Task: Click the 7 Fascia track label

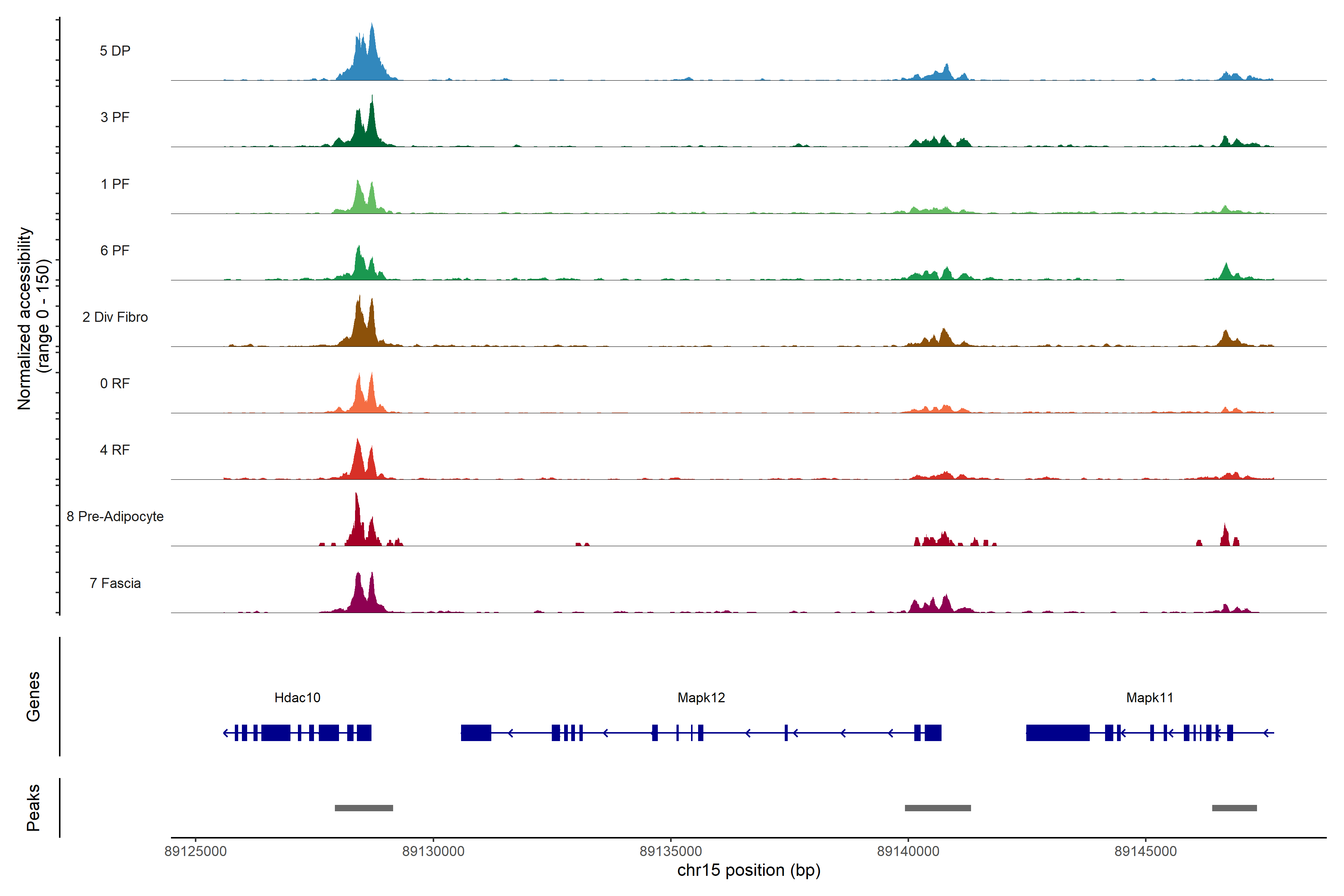Action: tap(115, 584)
